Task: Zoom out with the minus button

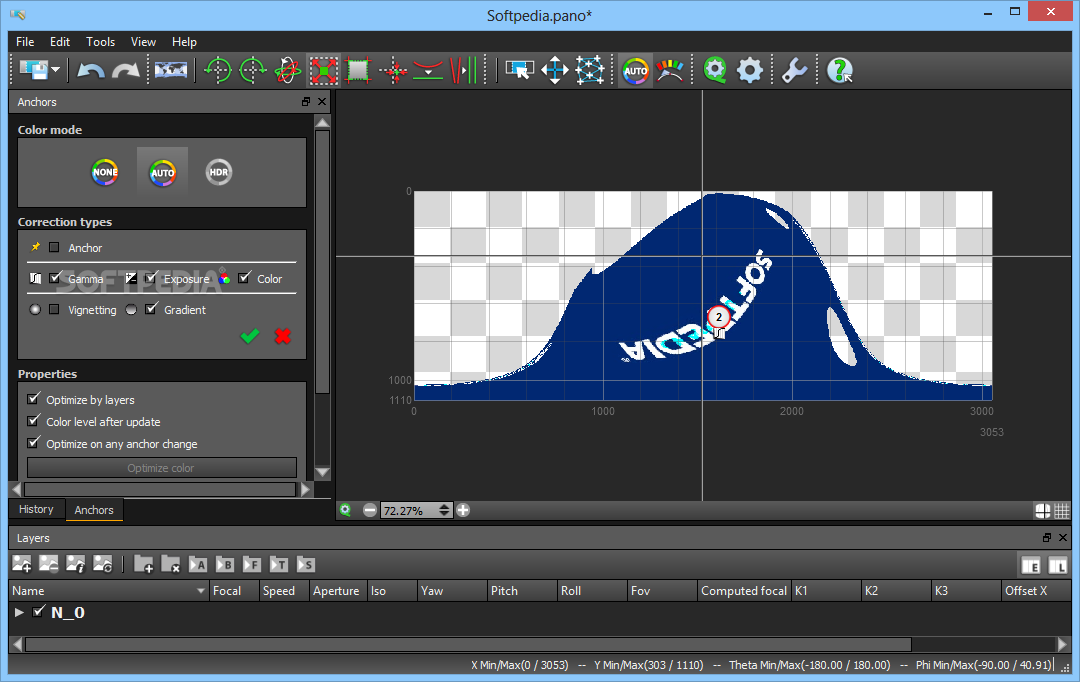Action: coord(370,510)
